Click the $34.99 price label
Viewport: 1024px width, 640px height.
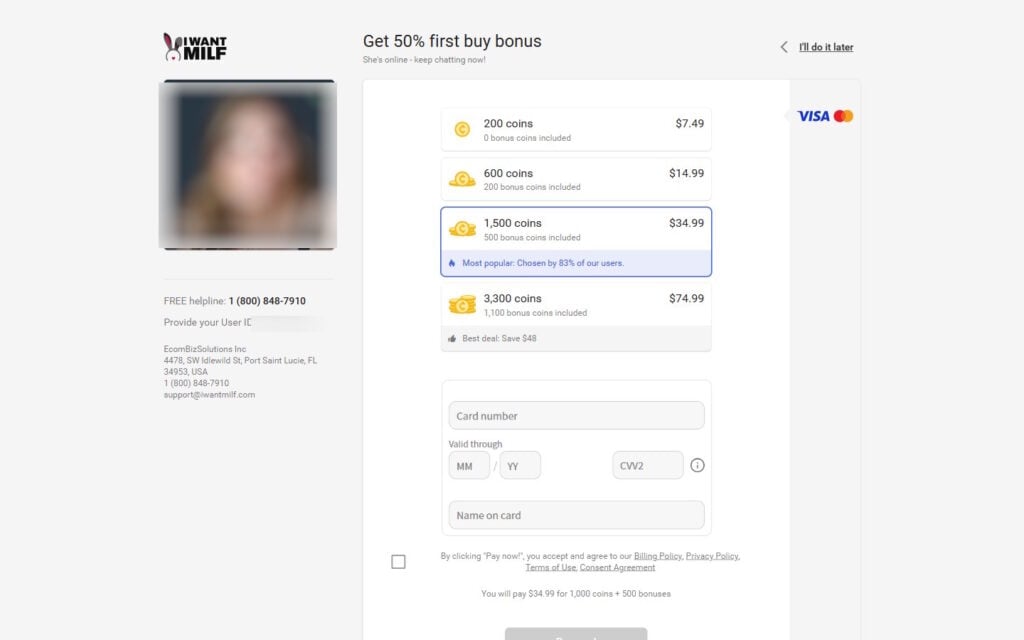[x=686, y=223]
